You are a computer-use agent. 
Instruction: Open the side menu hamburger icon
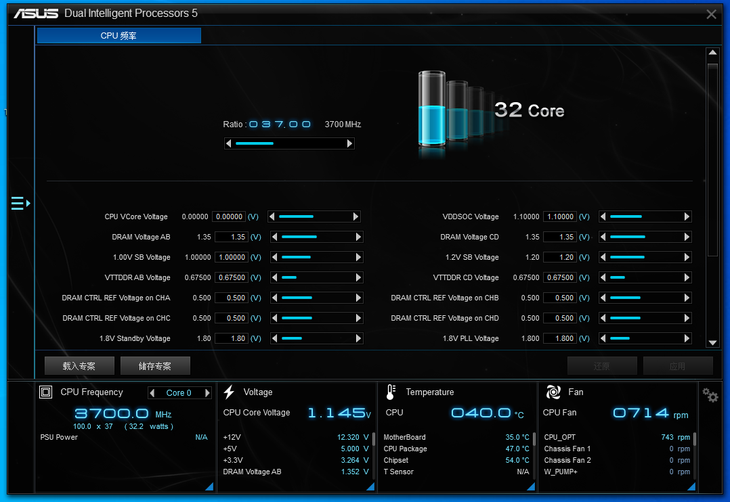[x=20, y=204]
